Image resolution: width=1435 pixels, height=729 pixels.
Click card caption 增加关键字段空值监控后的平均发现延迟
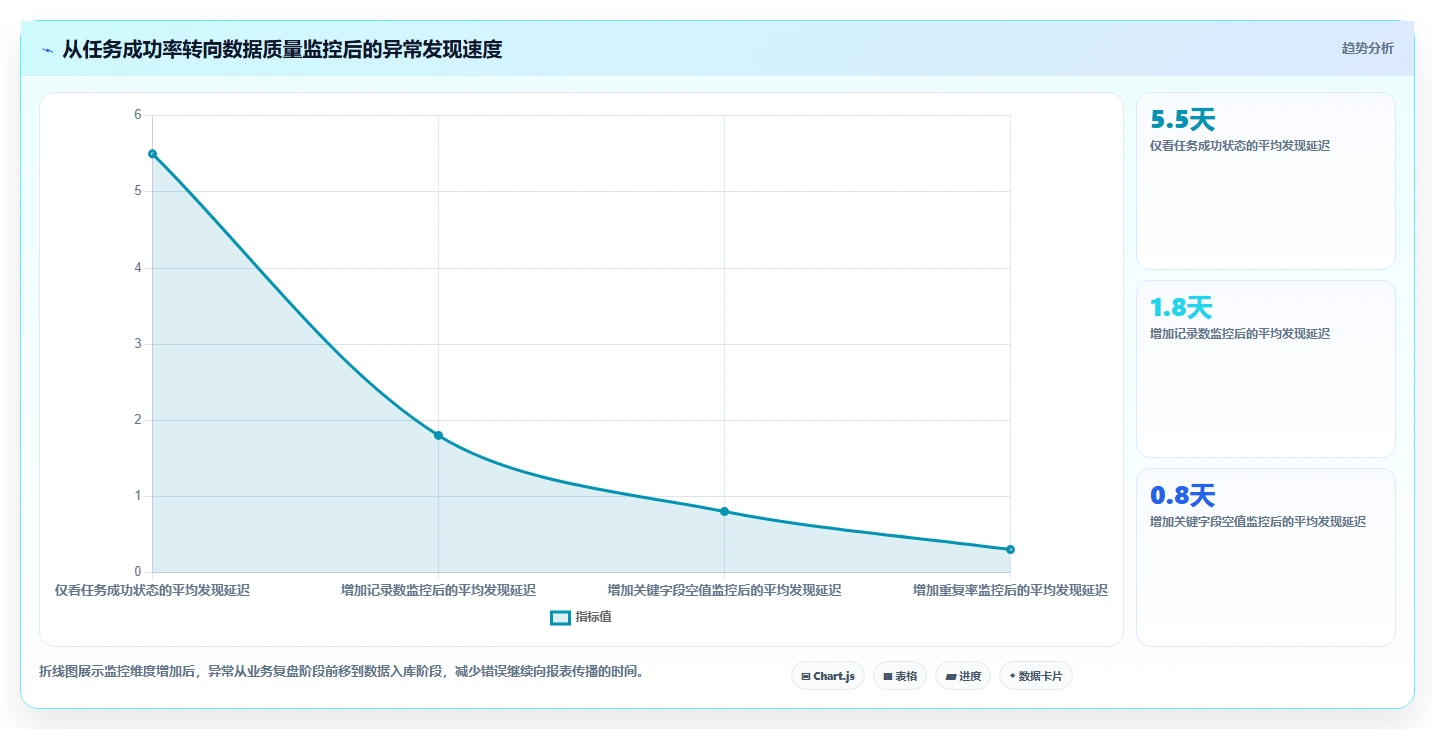[1258, 522]
